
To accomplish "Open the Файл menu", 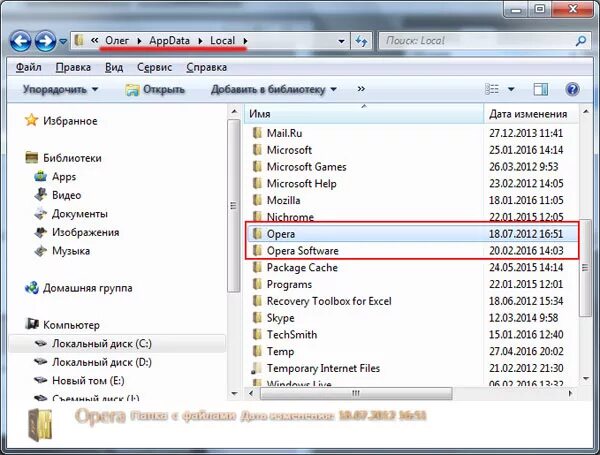I will (x=28, y=67).
